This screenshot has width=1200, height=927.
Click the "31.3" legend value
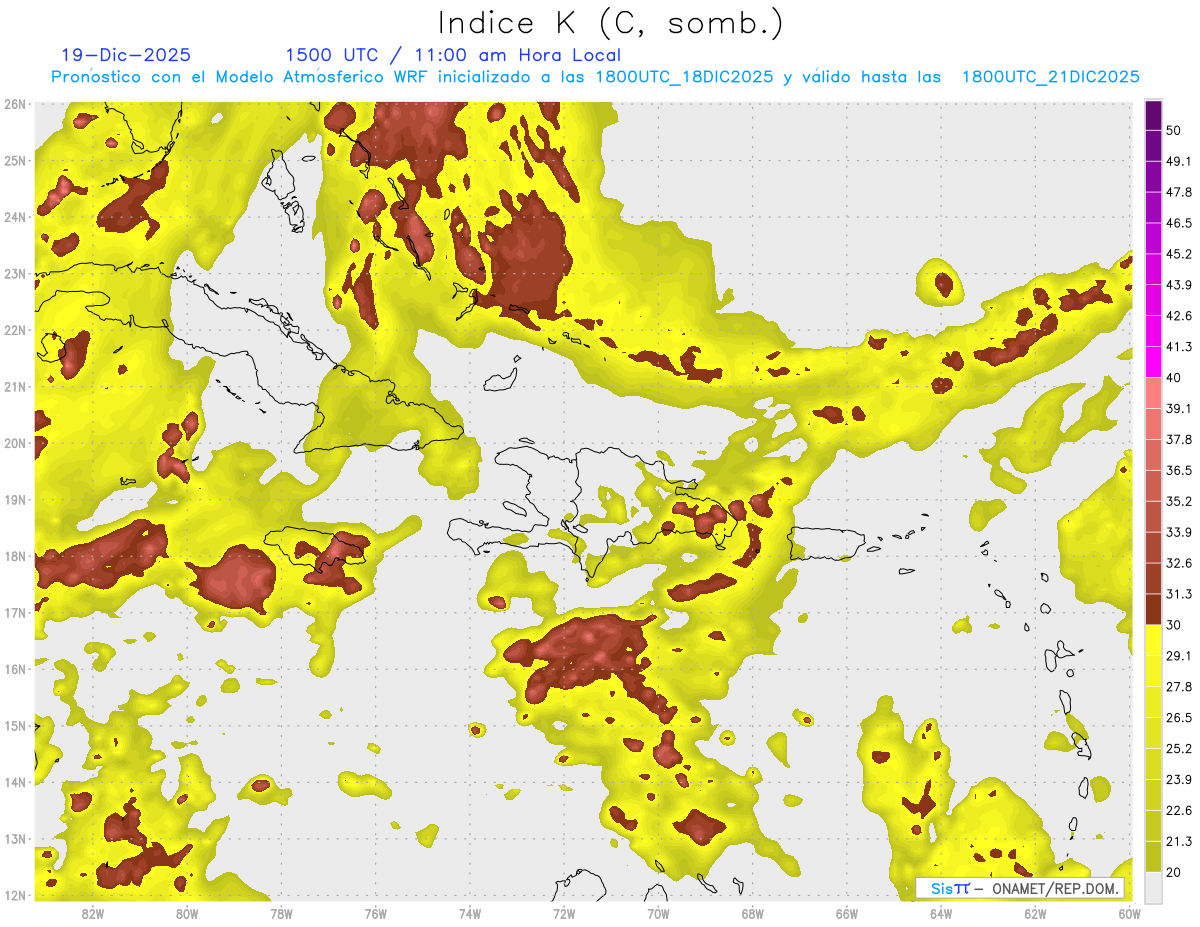click(x=1178, y=594)
